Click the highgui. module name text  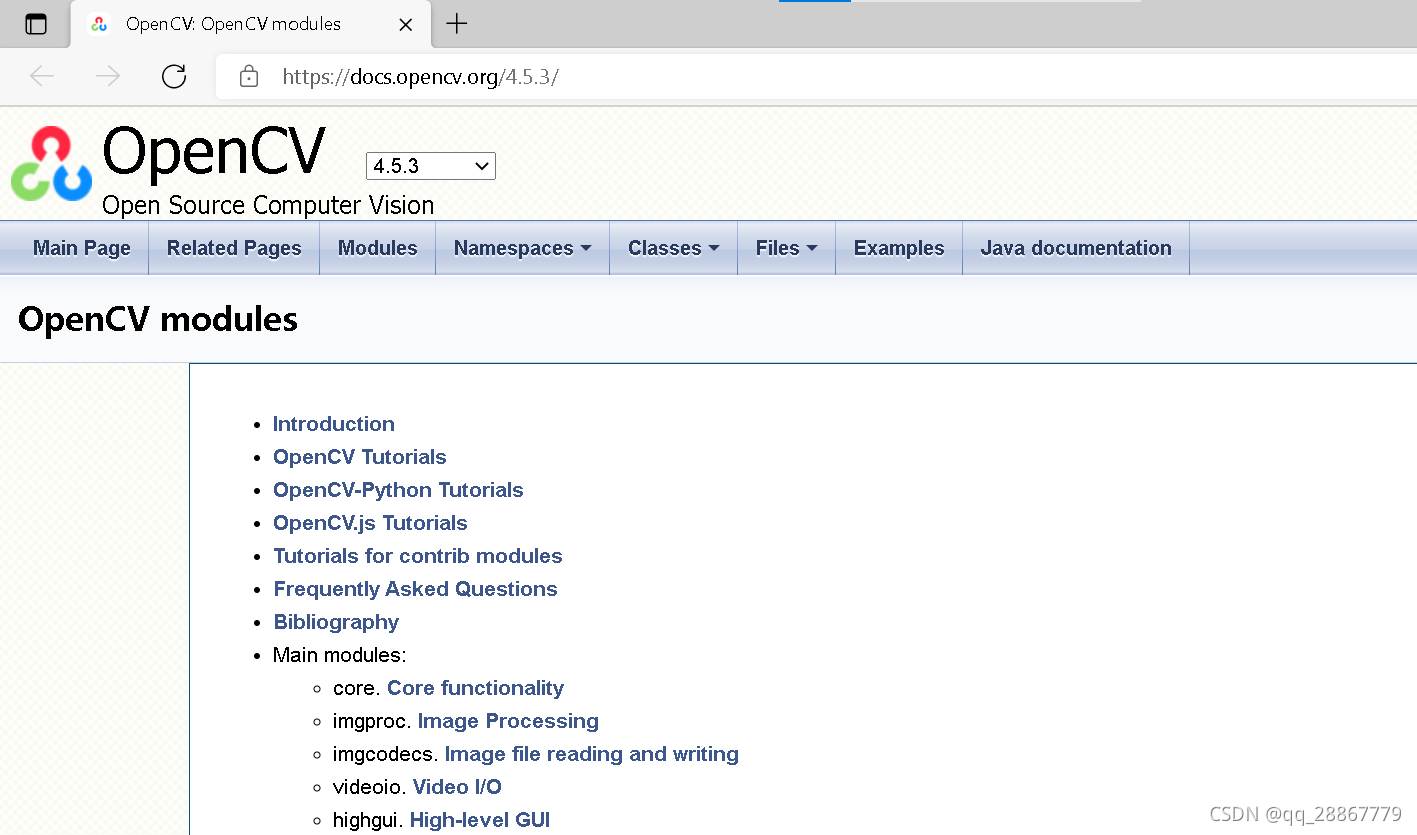point(369,820)
